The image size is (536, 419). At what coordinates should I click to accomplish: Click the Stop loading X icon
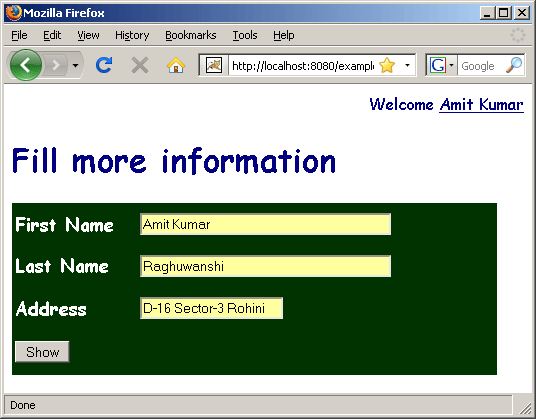pyautogui.click(x=140, y=65)
